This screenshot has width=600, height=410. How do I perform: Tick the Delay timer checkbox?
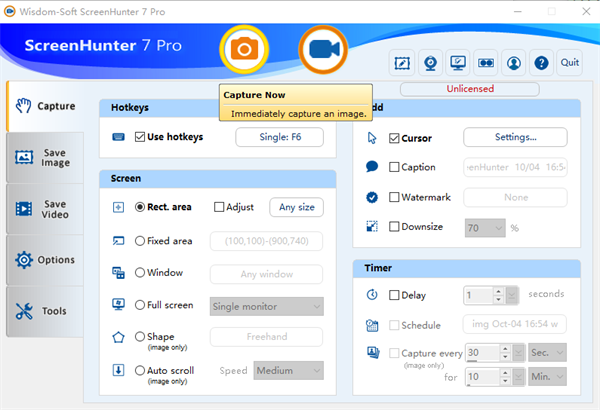pos(394,295)
